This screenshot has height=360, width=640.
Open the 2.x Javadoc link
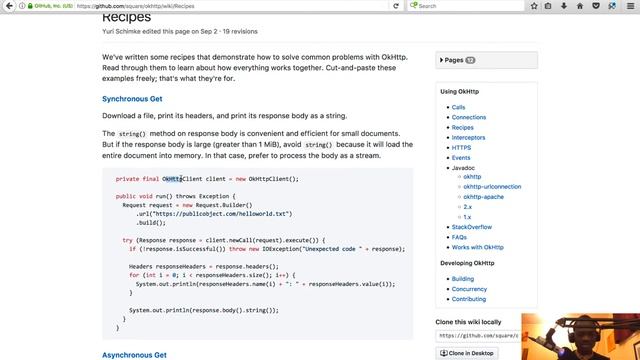467,207
